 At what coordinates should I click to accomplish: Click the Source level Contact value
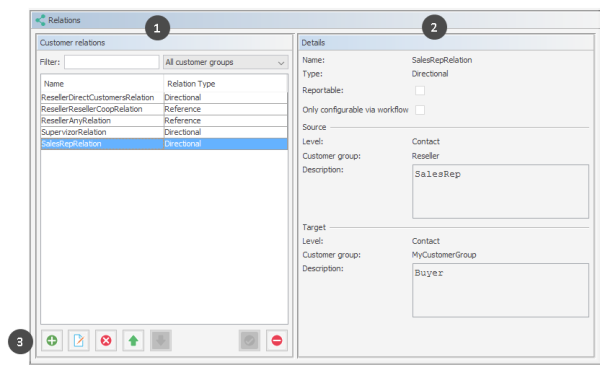426,142
